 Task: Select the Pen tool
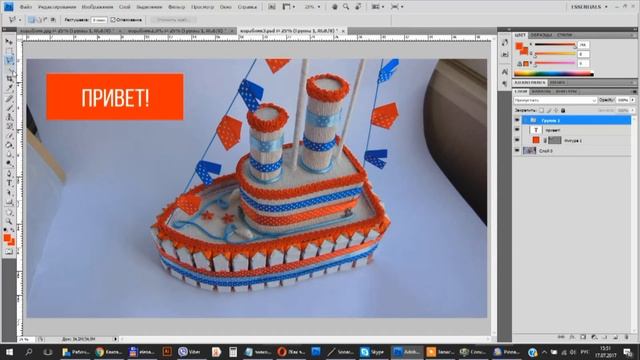pos(9,174)
